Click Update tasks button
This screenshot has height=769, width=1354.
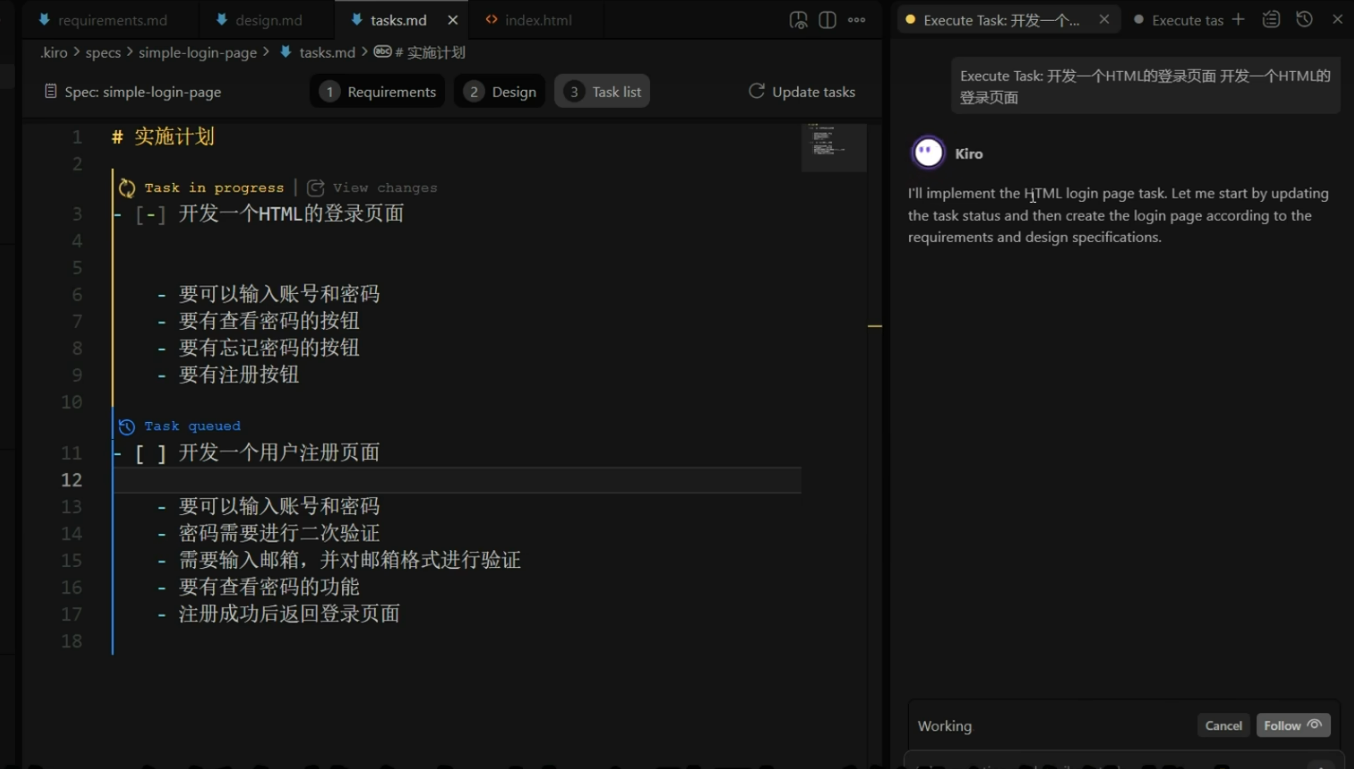click(802, 91)
